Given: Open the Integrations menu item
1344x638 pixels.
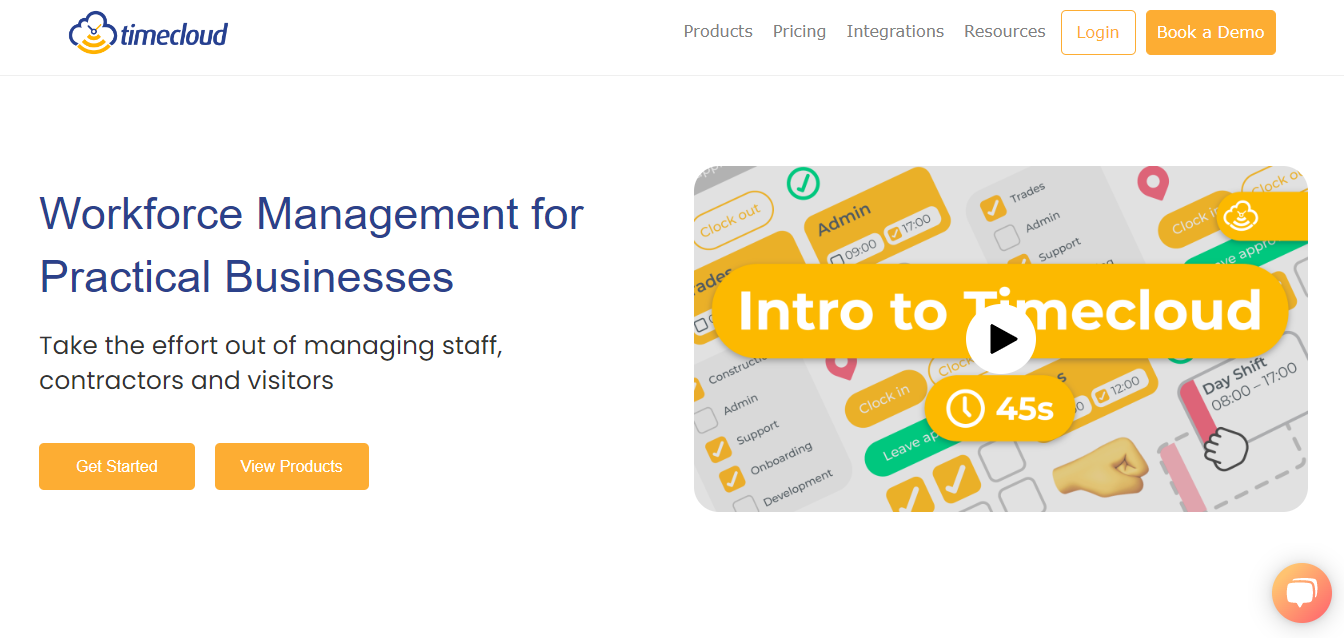Looking at the screenshot, I should point(895,31).
